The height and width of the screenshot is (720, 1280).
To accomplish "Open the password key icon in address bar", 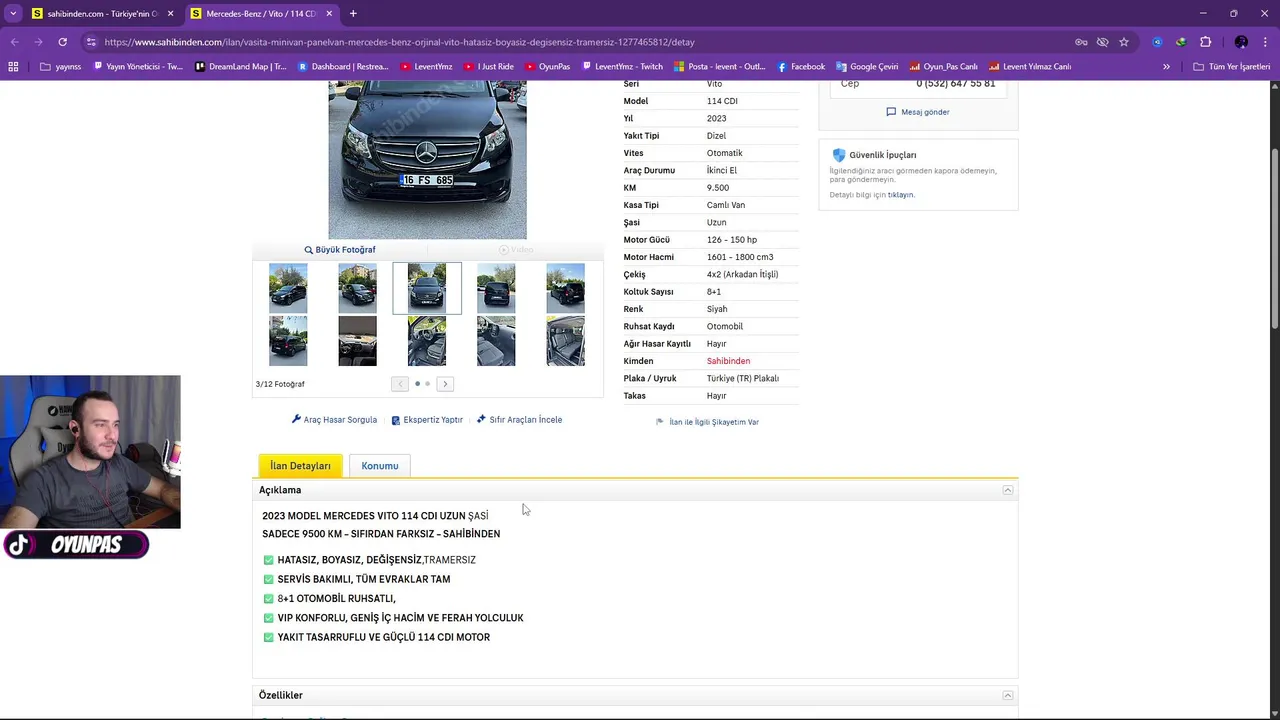I will (1081, 42).
